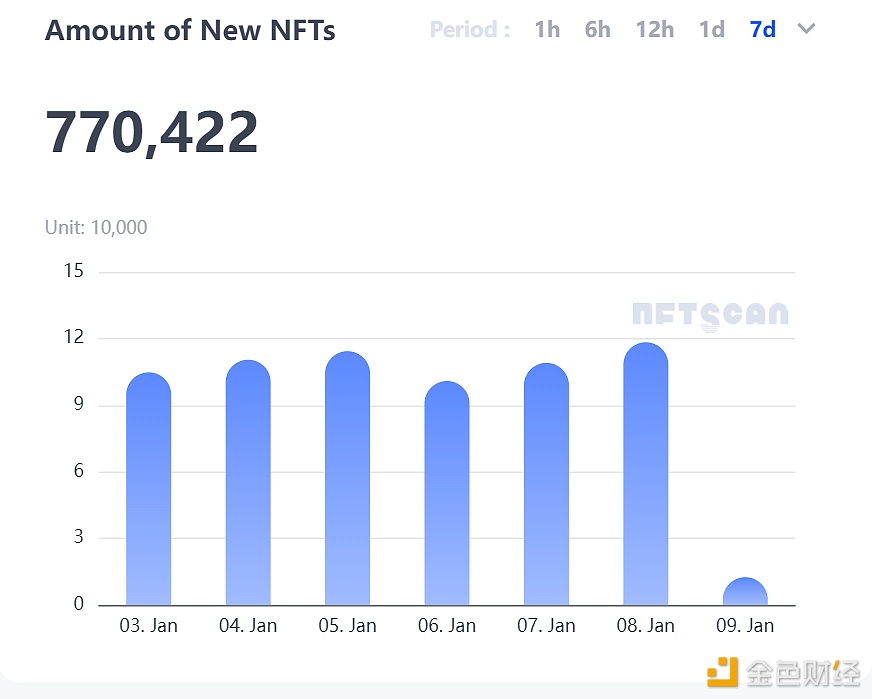Select the 03. Jan bar on the chart
The height and width of the screenshot is (699, 872).
(x=148, y=490)
